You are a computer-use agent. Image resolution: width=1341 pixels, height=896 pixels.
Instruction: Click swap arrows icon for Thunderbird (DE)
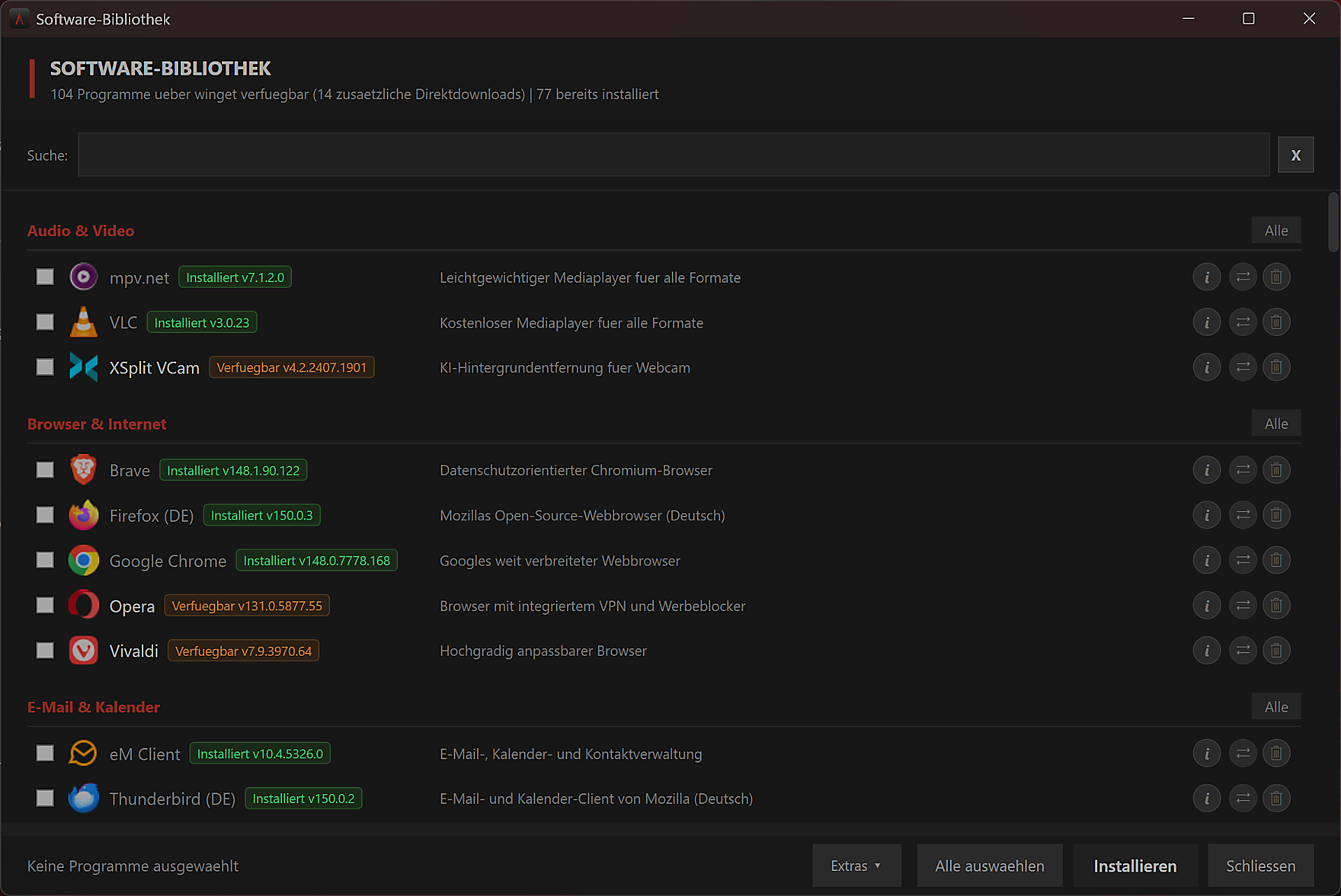tap(1243, 798)
